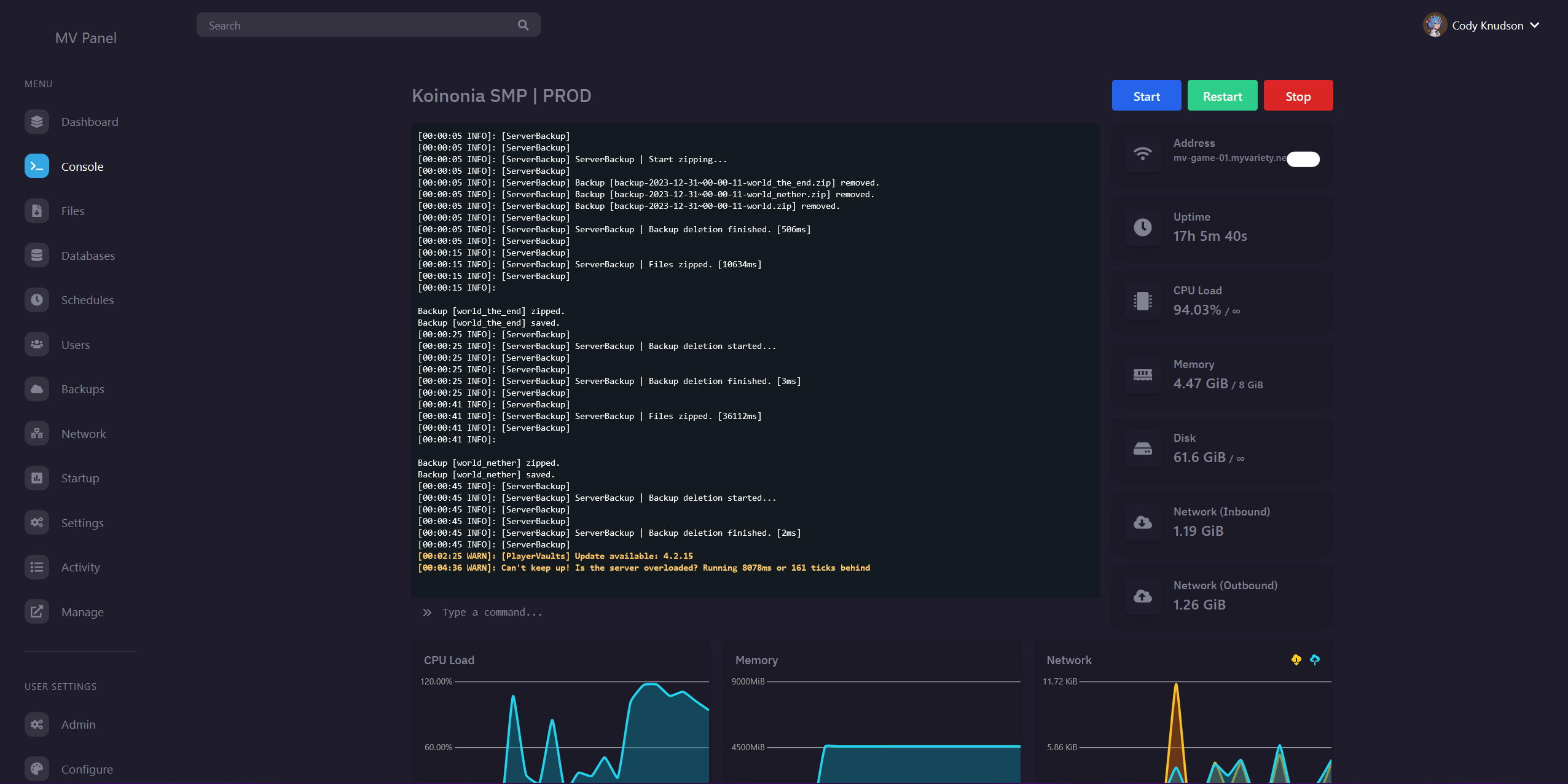Select the Console terminal icon
This screenshot has height=784, width=1568.
click(x=37, y=167)
